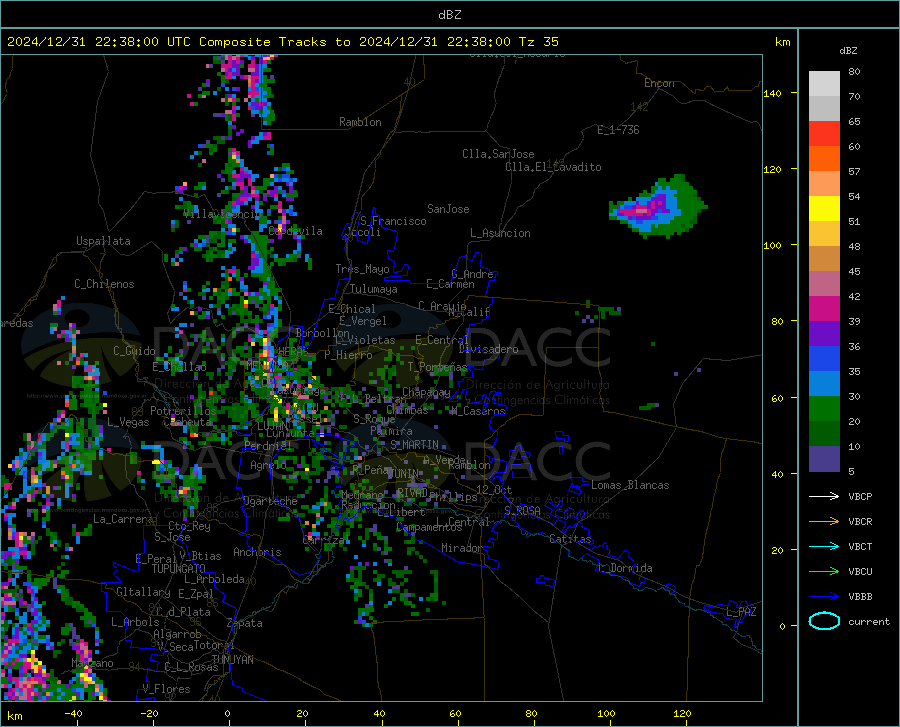The image size is (900, 727).
Task: Click the 'Manzano' map label
Action: click(x=92, y=663)
